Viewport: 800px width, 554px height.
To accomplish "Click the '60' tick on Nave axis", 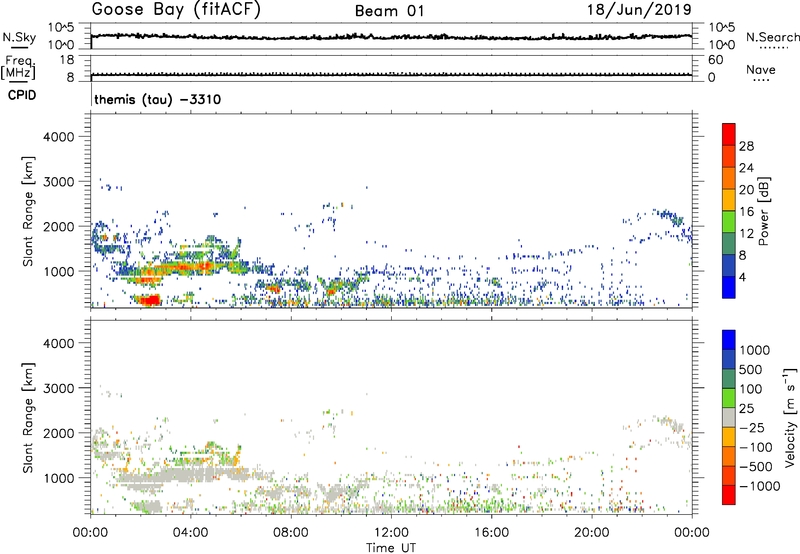I will pos(715,60).
